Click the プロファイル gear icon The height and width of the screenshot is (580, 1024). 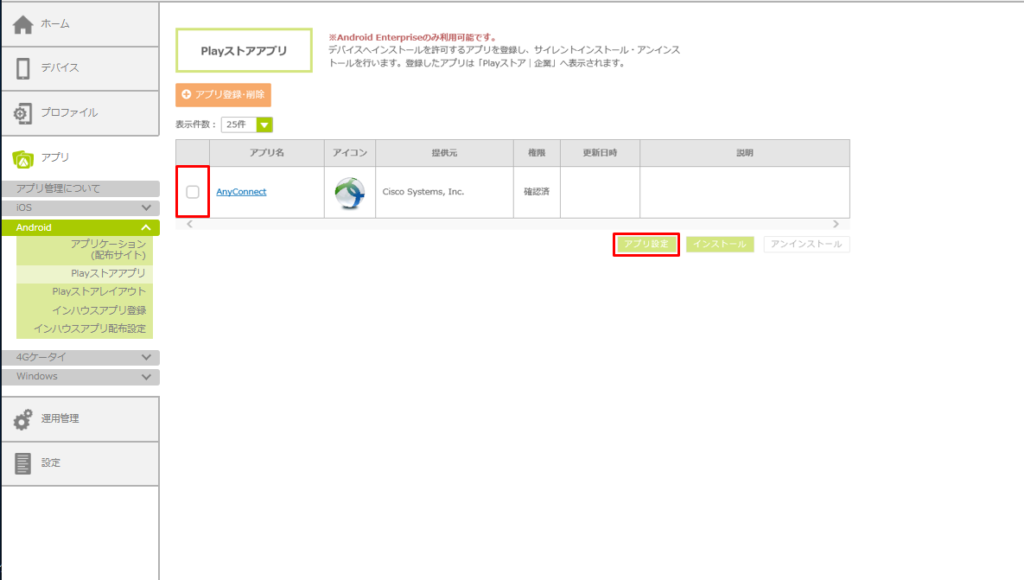coord(24,113)
